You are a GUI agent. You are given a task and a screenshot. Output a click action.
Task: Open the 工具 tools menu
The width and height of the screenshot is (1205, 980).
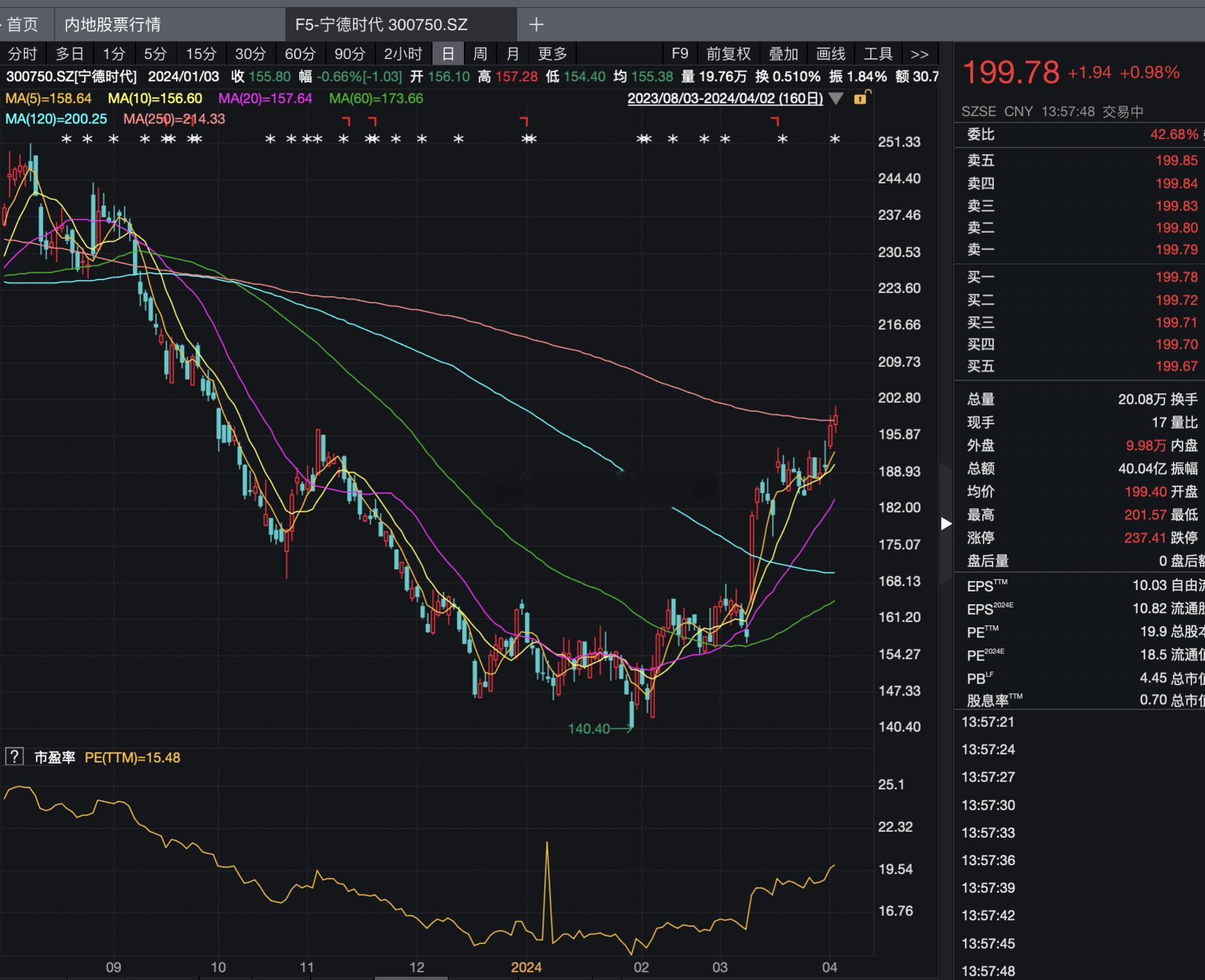click(x=878, y=55)
